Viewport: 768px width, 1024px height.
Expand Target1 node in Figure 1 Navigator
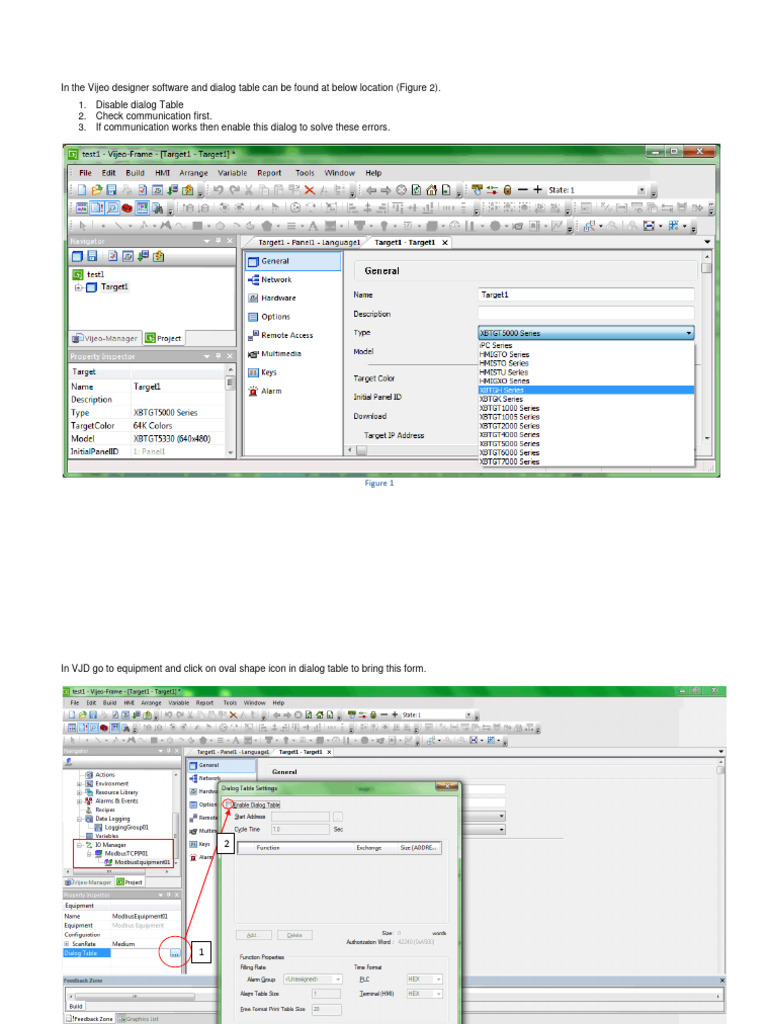point(78,287)
